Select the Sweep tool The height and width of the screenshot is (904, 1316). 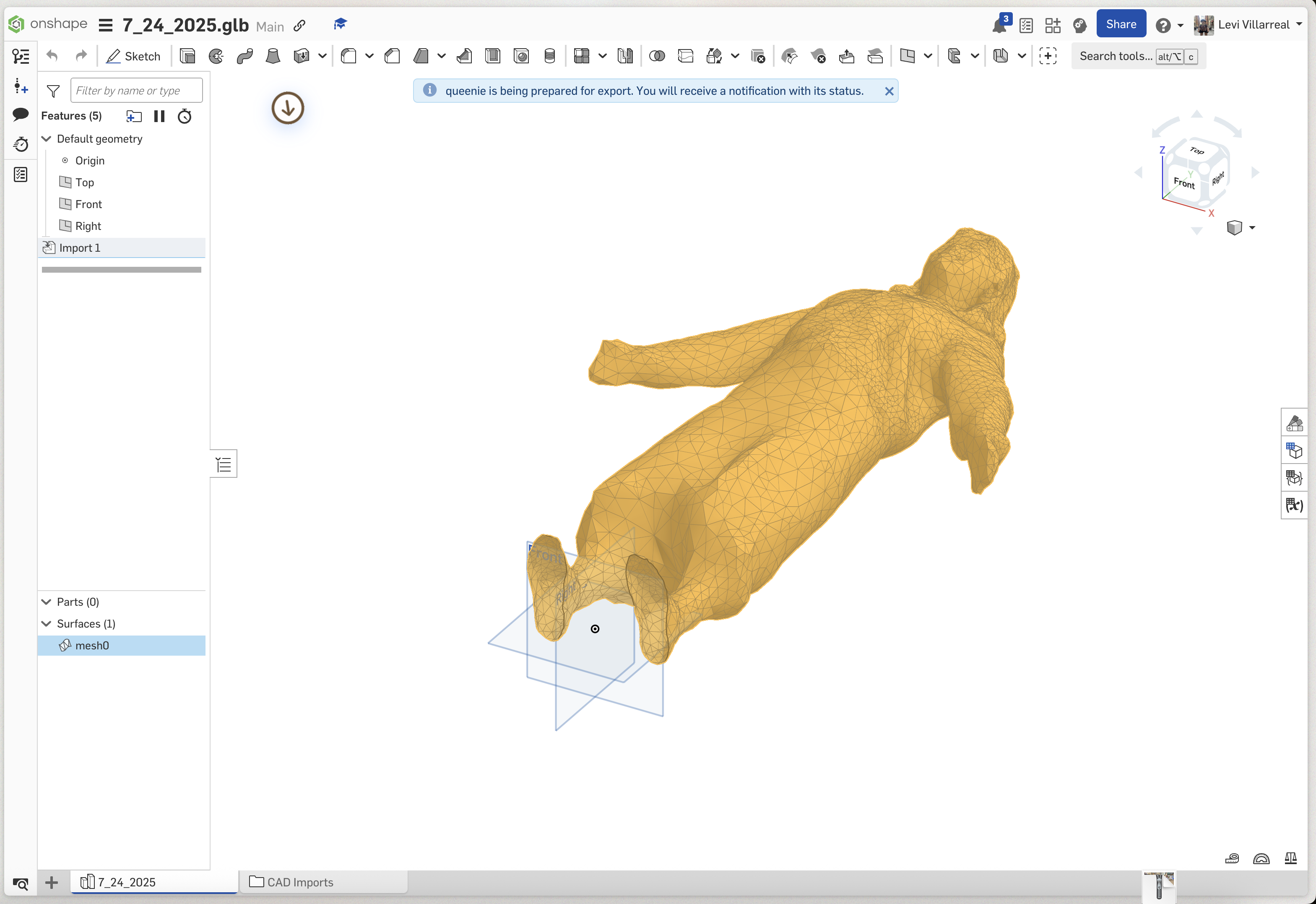pyautogui.click(x=244, y=56)
